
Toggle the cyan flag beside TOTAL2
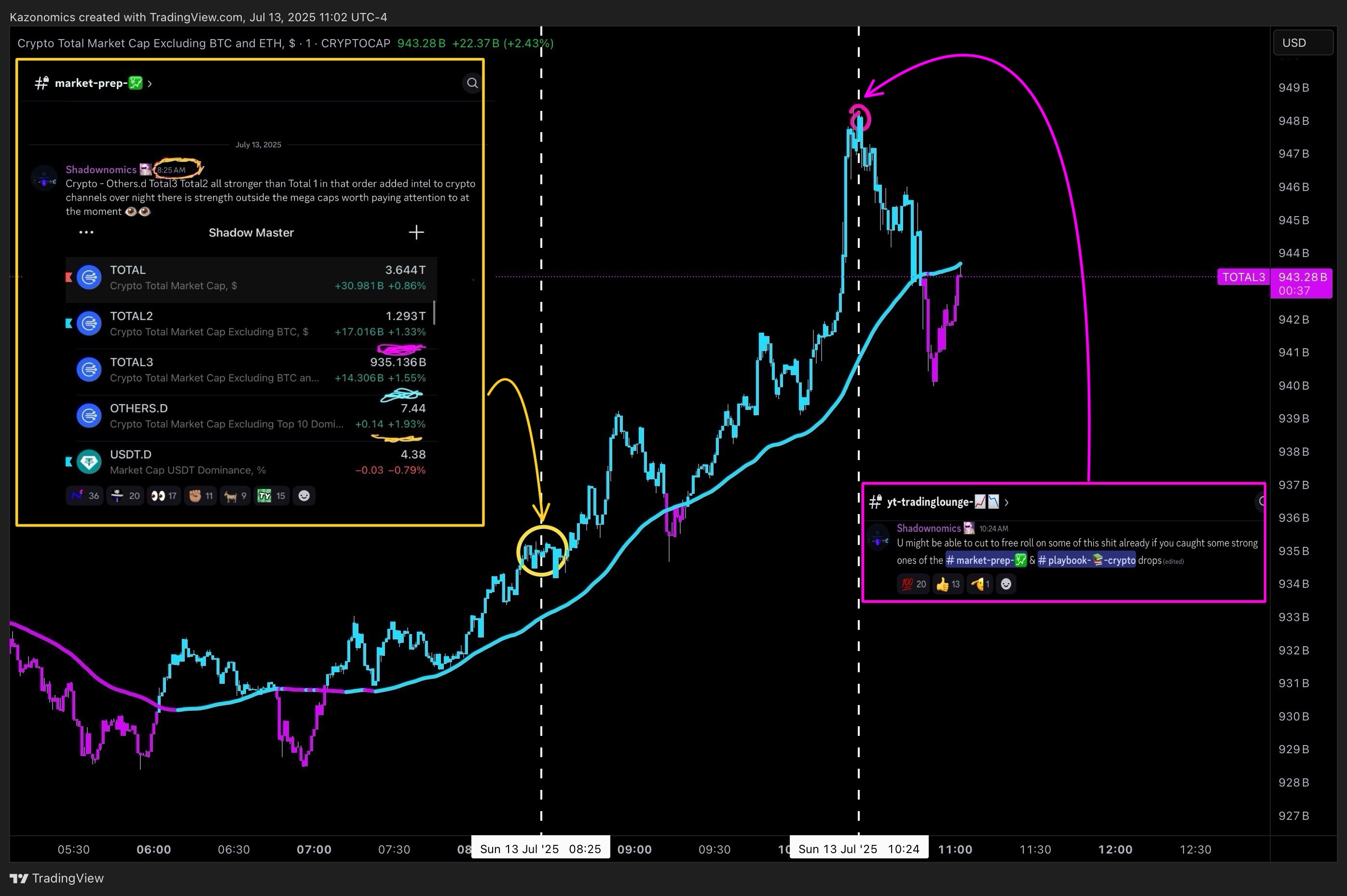pos(69,324)
